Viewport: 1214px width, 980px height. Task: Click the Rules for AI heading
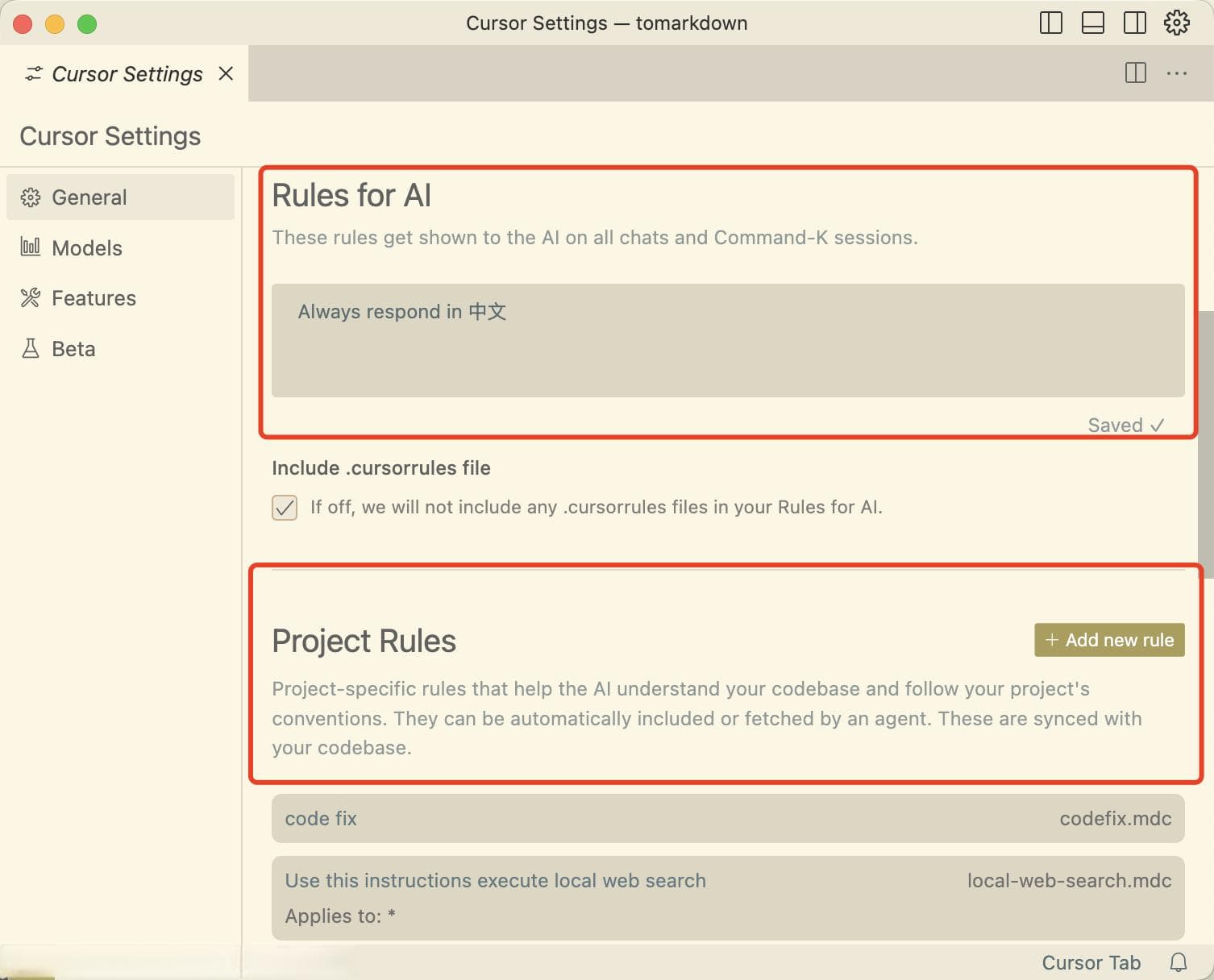[351, 196]
